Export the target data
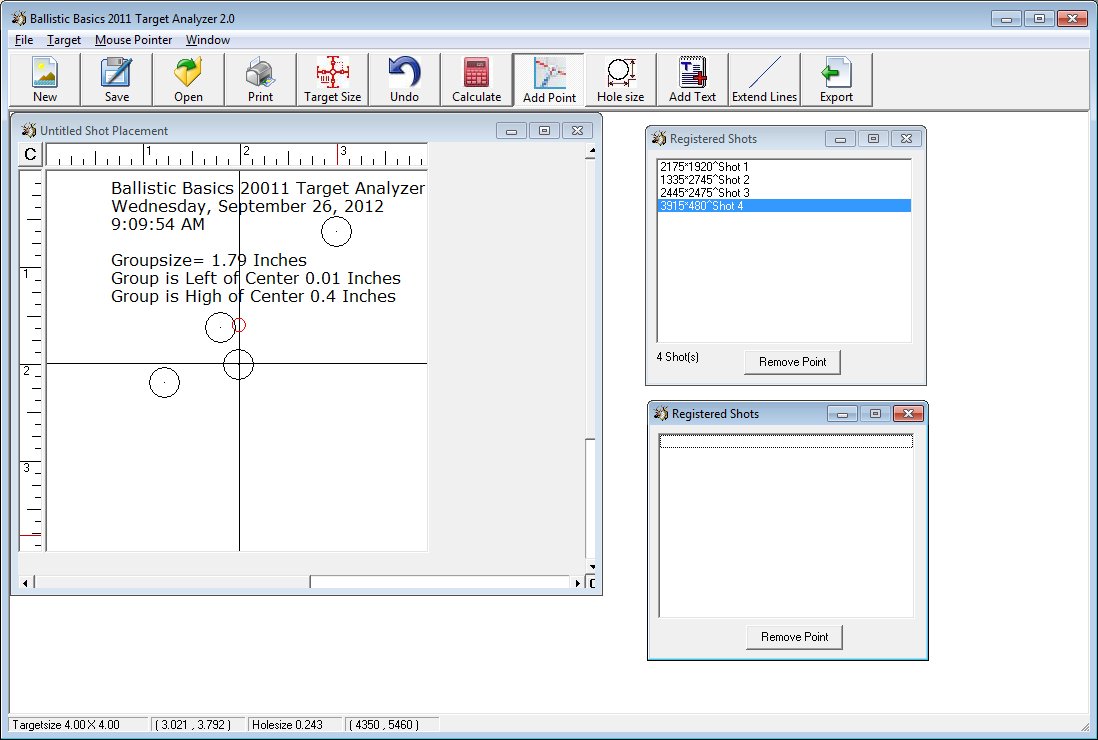This screenshot has height=740, width=1098. pos(836,79)
